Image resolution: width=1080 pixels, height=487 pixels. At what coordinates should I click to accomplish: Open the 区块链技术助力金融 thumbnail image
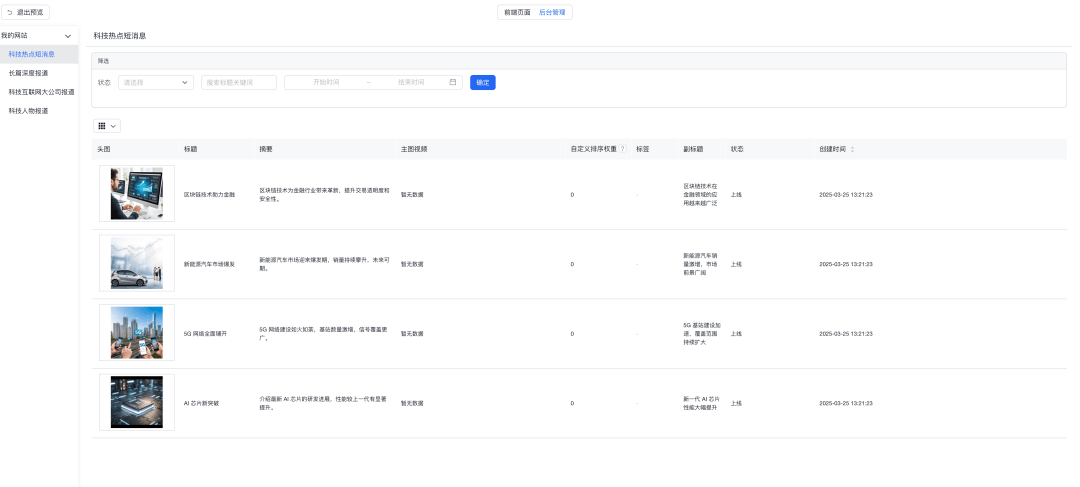tap(137, 194)
